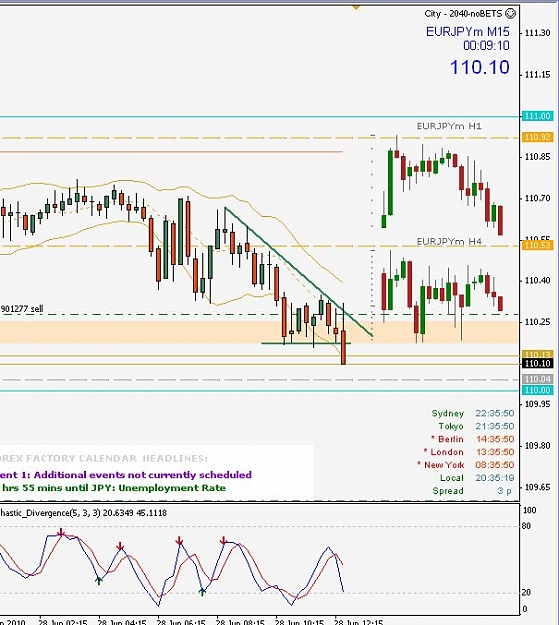Screen dimensions: 559x625
Task: Click the "110.85" price axis value
Action: tap(537, 157)
